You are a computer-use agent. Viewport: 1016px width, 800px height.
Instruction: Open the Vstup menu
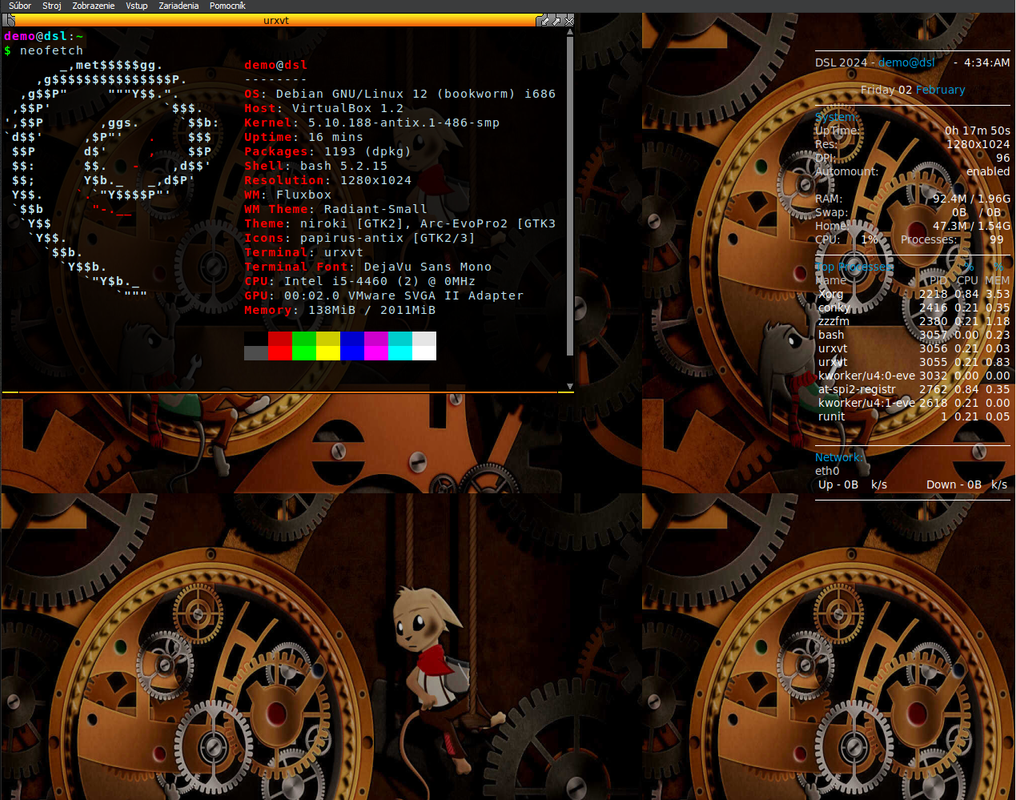137,6
